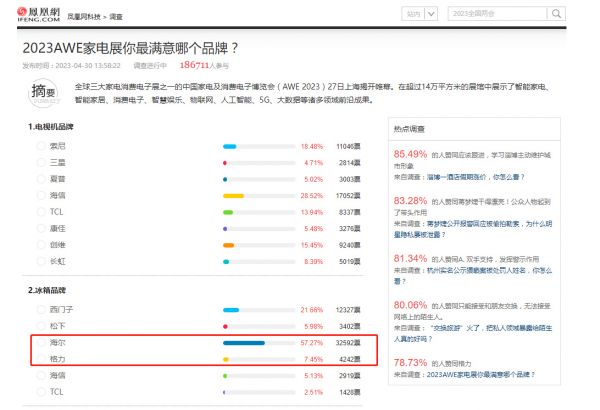The image size is (600, 410).
Task: Open the 站内 search scope dropdown
Action: tap(418, 15)
